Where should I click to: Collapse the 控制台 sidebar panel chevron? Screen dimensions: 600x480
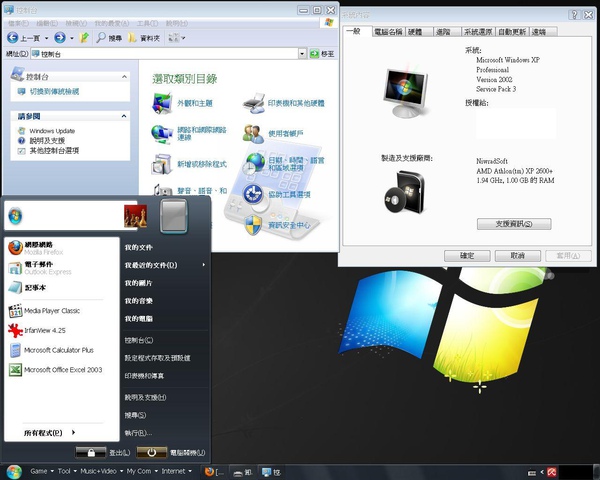(124, 77)
